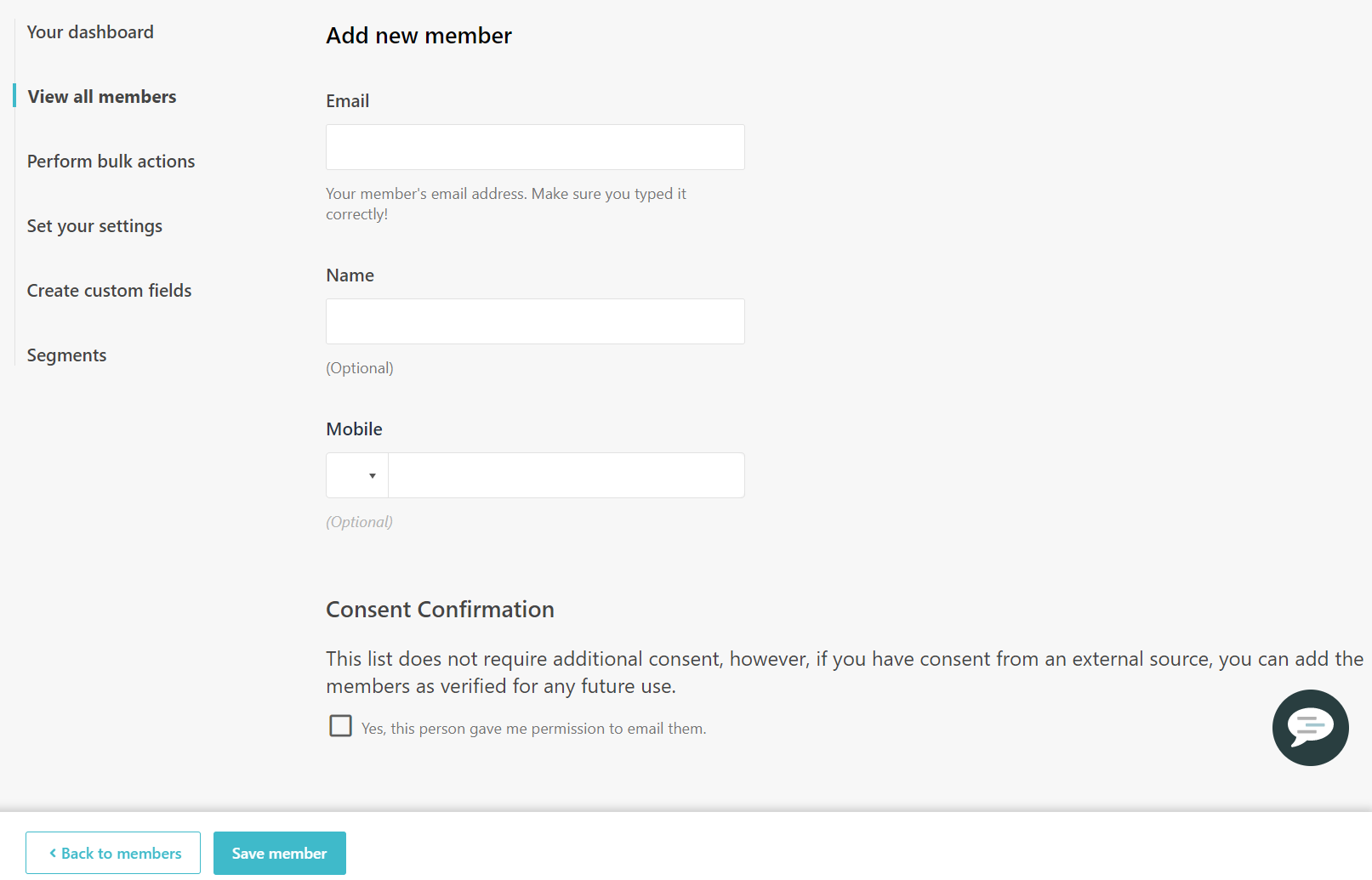Click the Save member button
Image resolution: width=1372 pixels, height=880 pixels.
tap(279, 853)
